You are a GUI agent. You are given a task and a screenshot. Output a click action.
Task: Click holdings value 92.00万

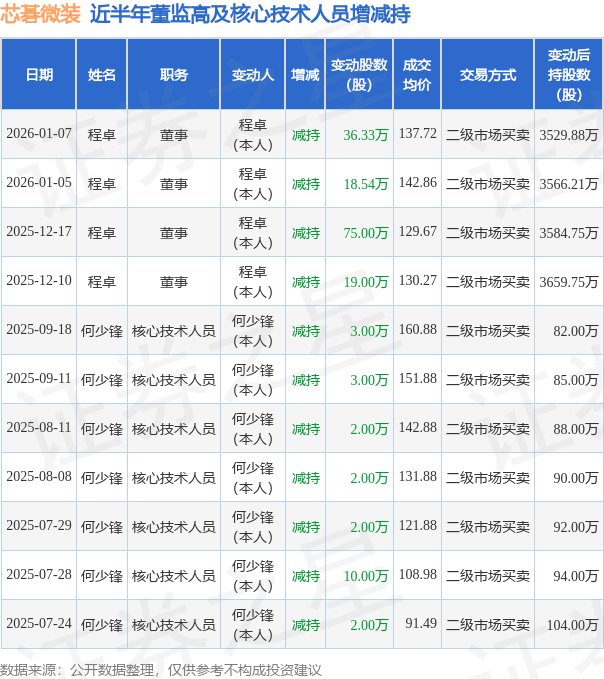coord(576,527)
